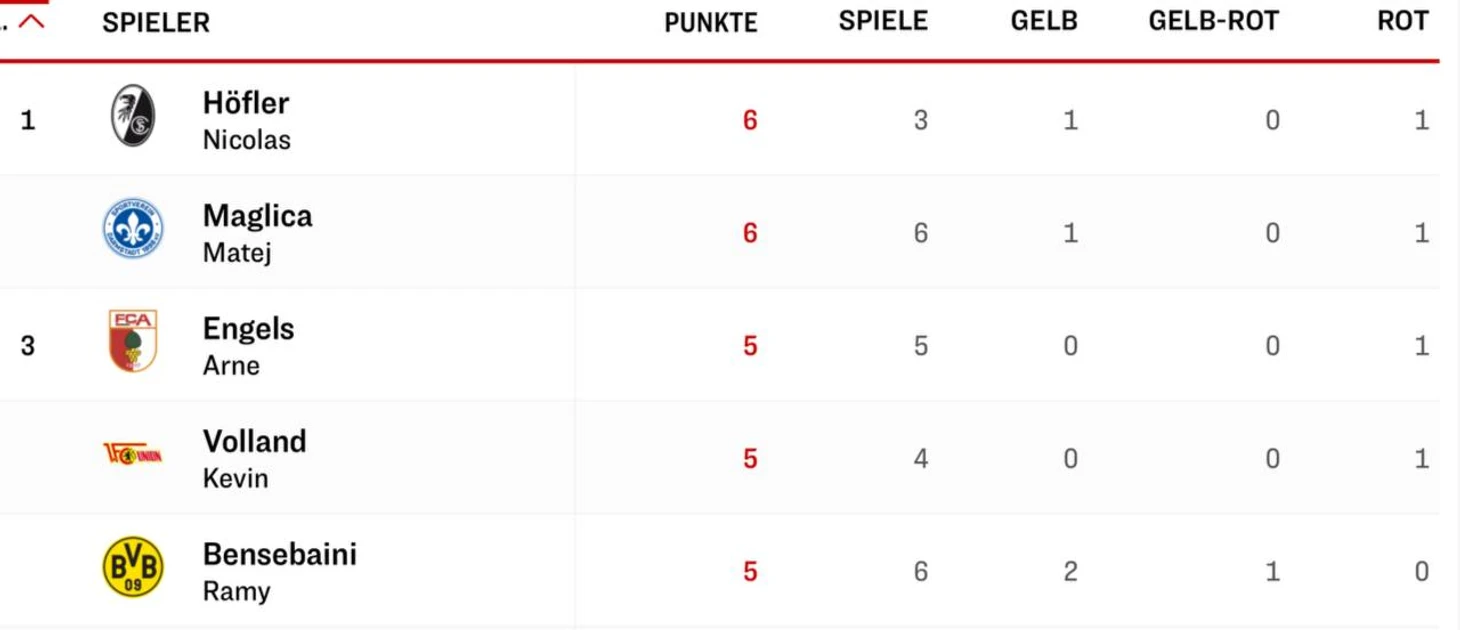1460x630 pixels.
Task: Open player Höfler Nicolas
Action: click(x=247, y=120)
